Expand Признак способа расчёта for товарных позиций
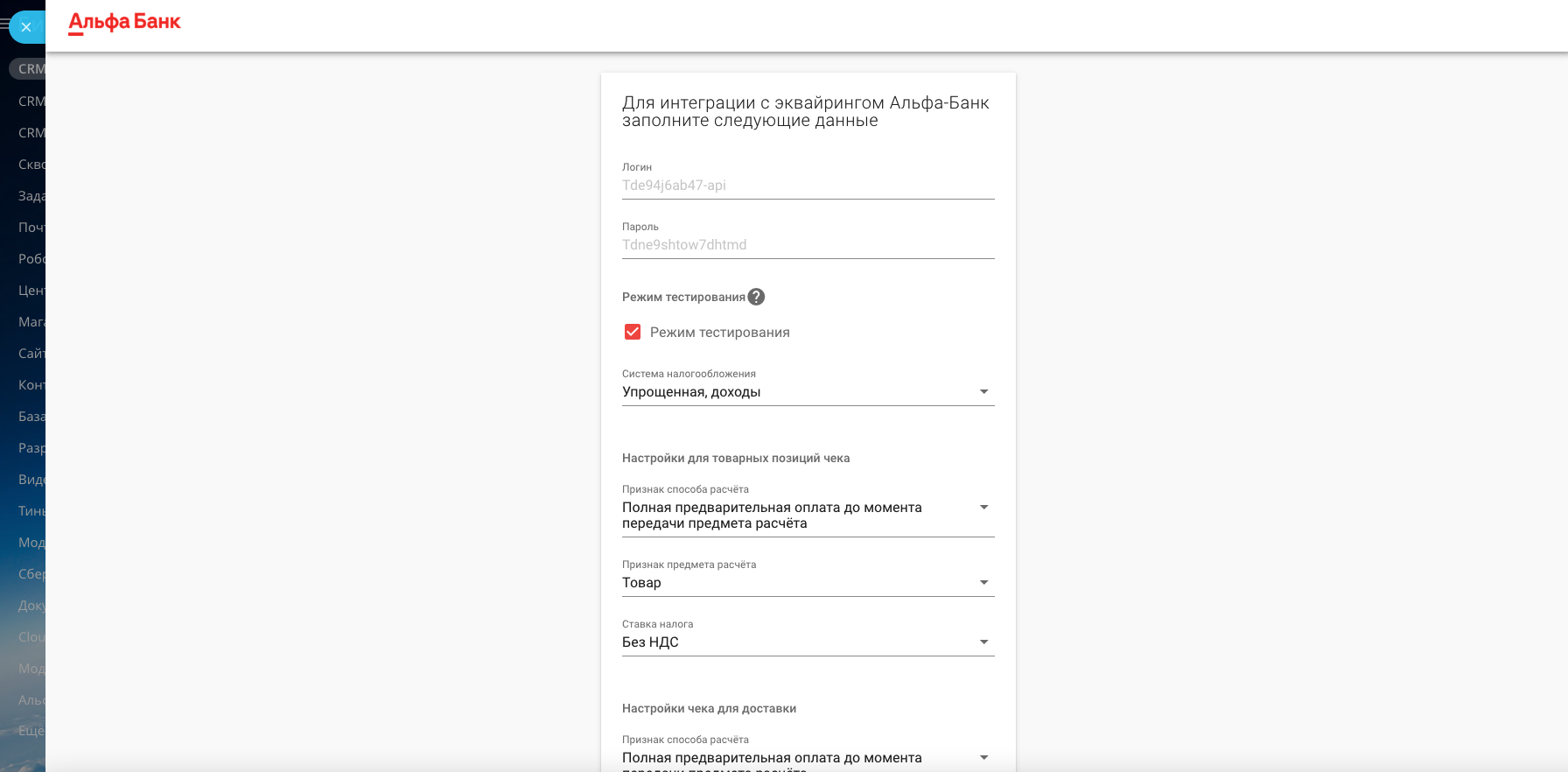Image resolution: width=1568 pixels, height=772 pixels. (807, 515)
